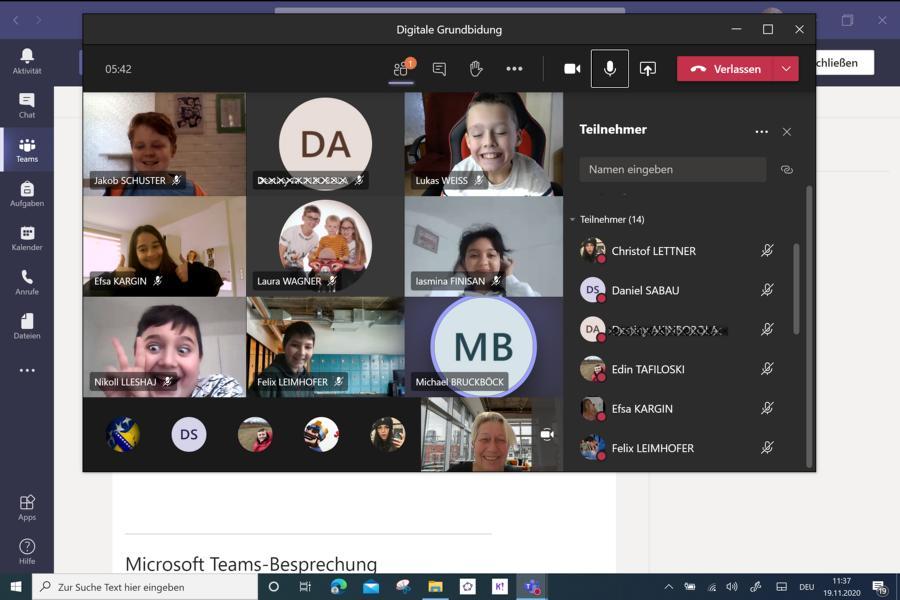
Task: Toggle the microphone mute button
Action: [x=610, y=69]
